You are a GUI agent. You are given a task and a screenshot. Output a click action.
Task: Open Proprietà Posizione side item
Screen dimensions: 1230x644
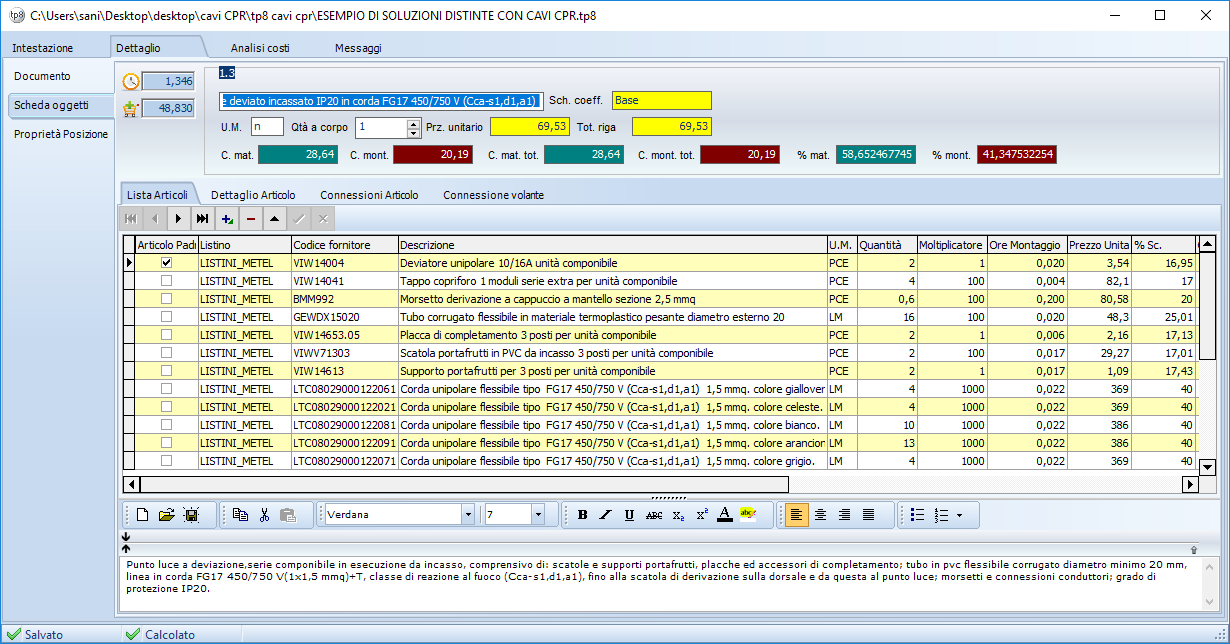[x=60, y=134]
